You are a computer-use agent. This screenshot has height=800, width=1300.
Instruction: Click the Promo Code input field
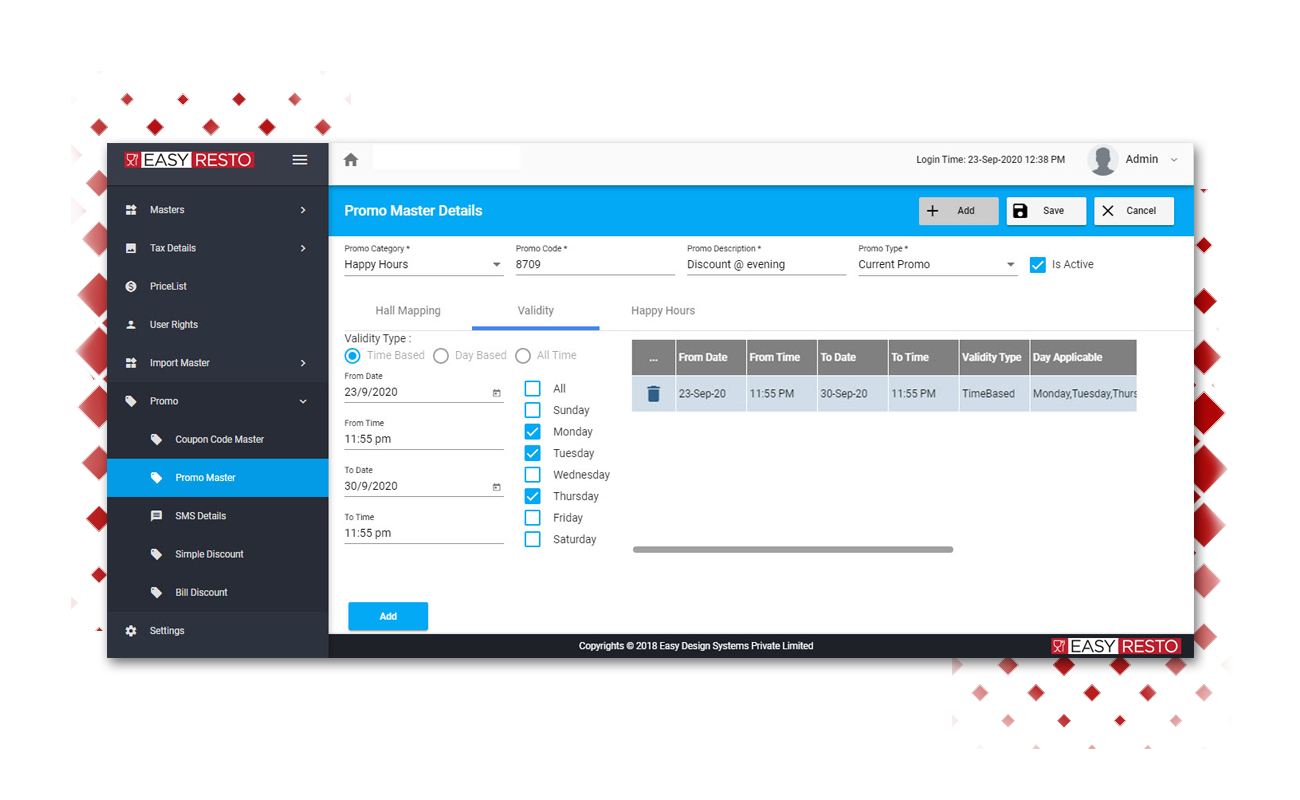point(595,265)
